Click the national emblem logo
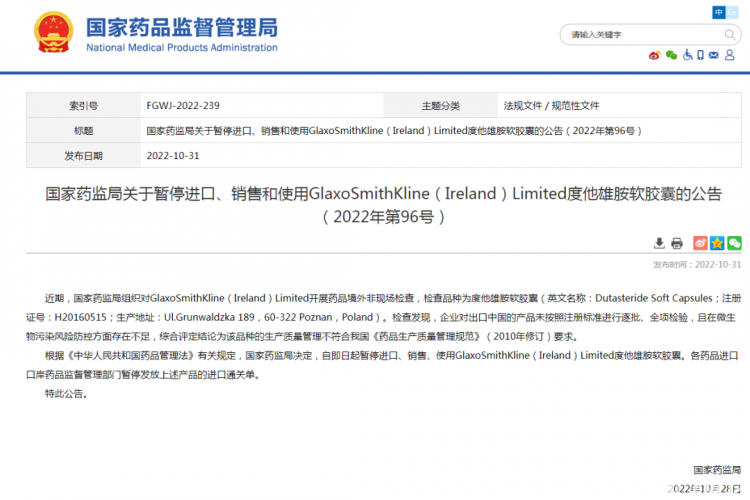 pos(54,32)
